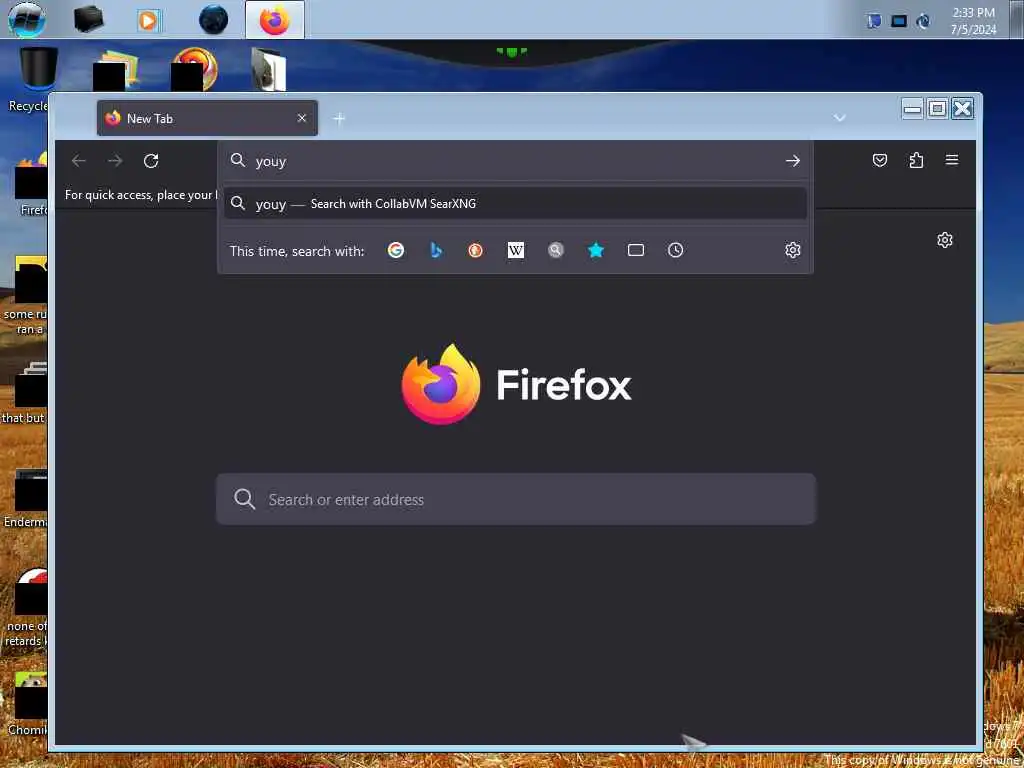
Task: Maximize the Firefox window
Action: pos(938,108)
